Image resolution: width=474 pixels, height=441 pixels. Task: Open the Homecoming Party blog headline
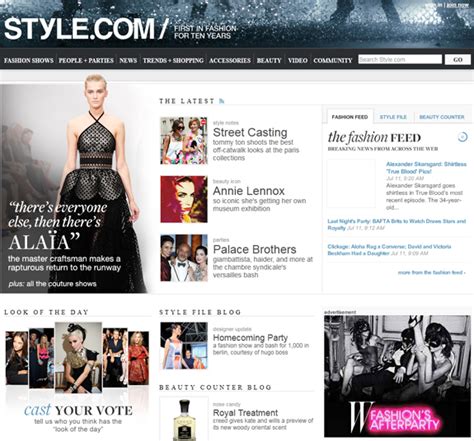(x=250, y=337)
